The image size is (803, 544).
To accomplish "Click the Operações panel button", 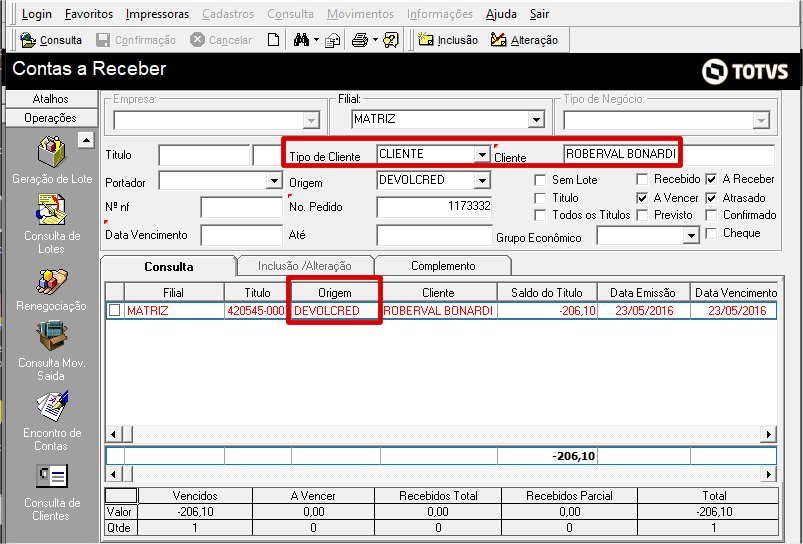I will tap(50, 118).
